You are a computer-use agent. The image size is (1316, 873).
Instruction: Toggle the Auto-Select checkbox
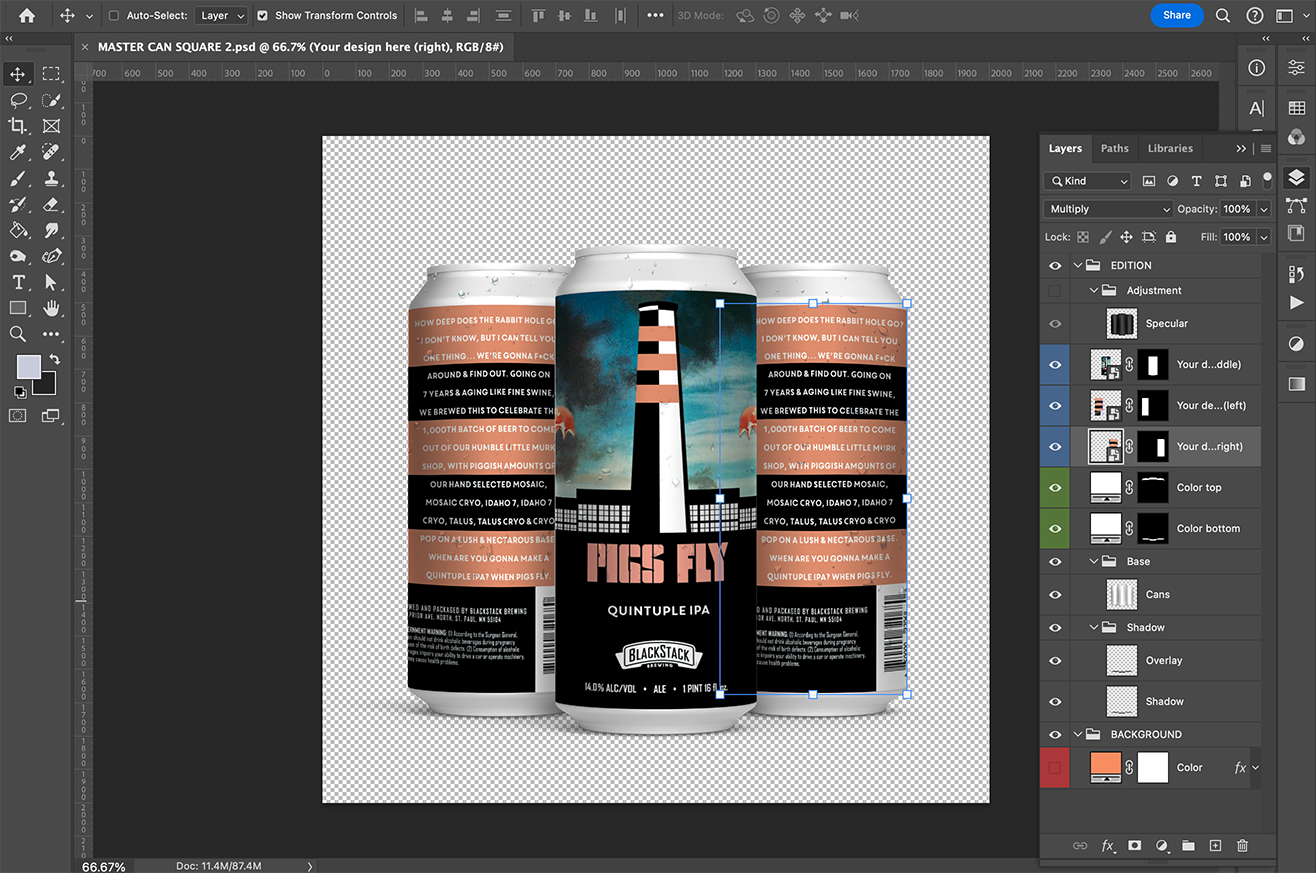(x=114, y=15)
